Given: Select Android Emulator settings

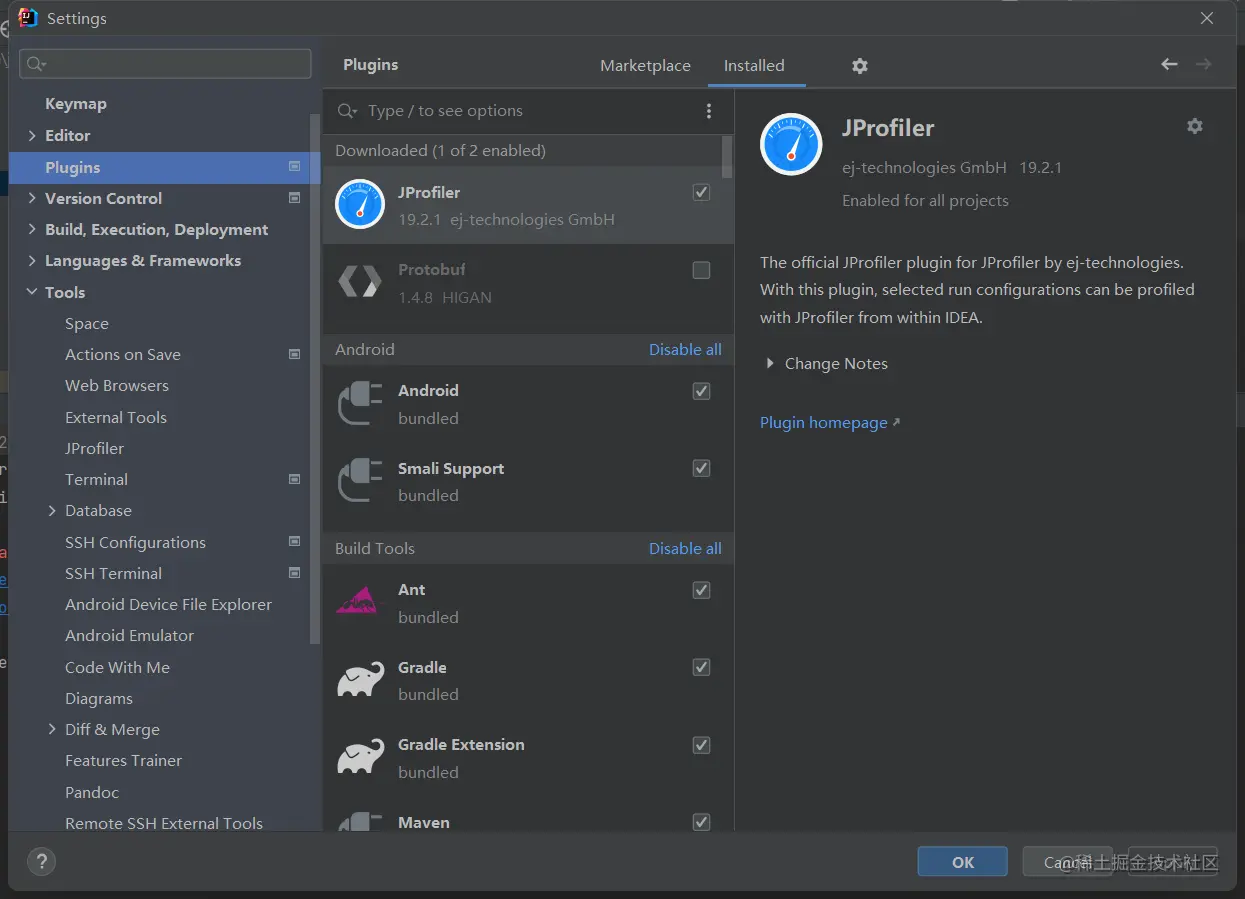Looking at the screenshot, I should (x=130, y=636).
